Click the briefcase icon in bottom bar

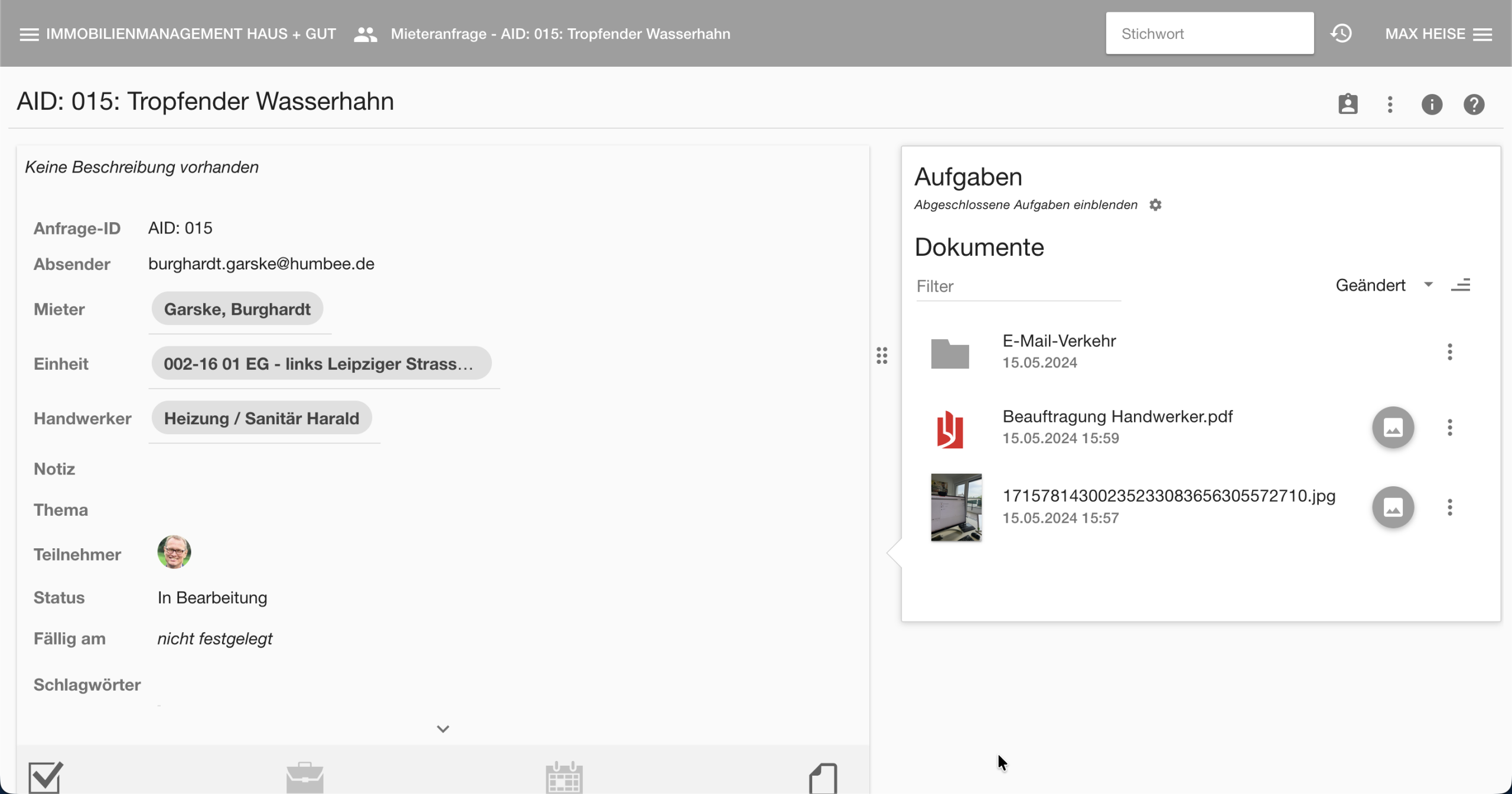coord(305,777)
